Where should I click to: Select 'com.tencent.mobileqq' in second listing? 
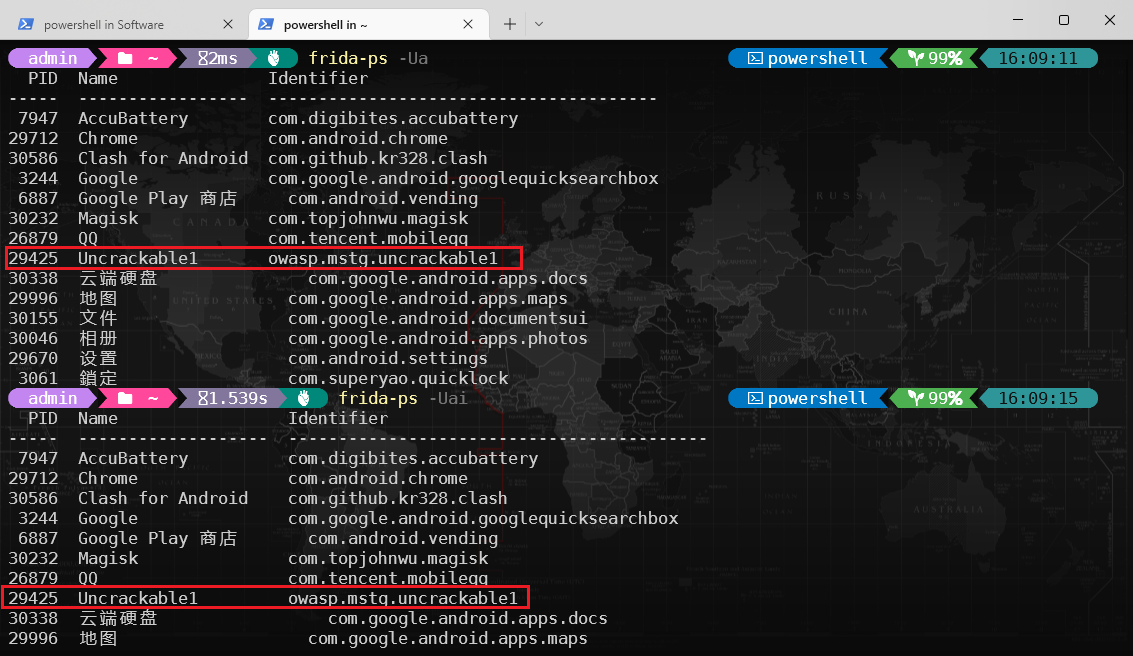click(388, 579)
